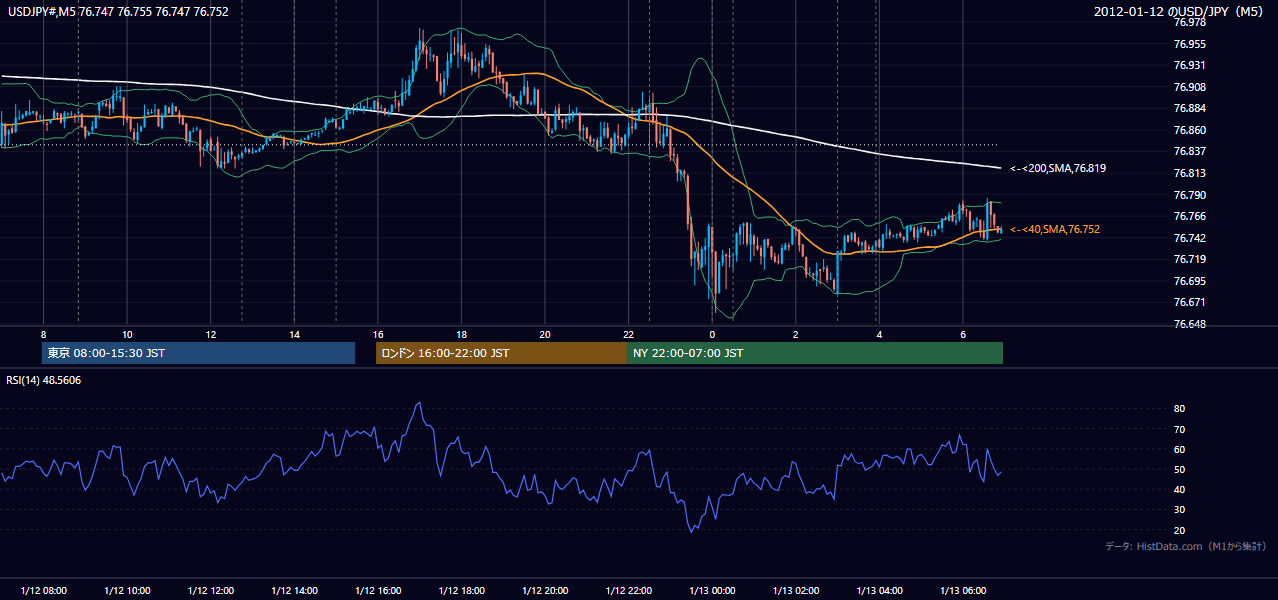Click the 76.837 price axis label
The image size is (1278, 600).
click(1189, 151)
